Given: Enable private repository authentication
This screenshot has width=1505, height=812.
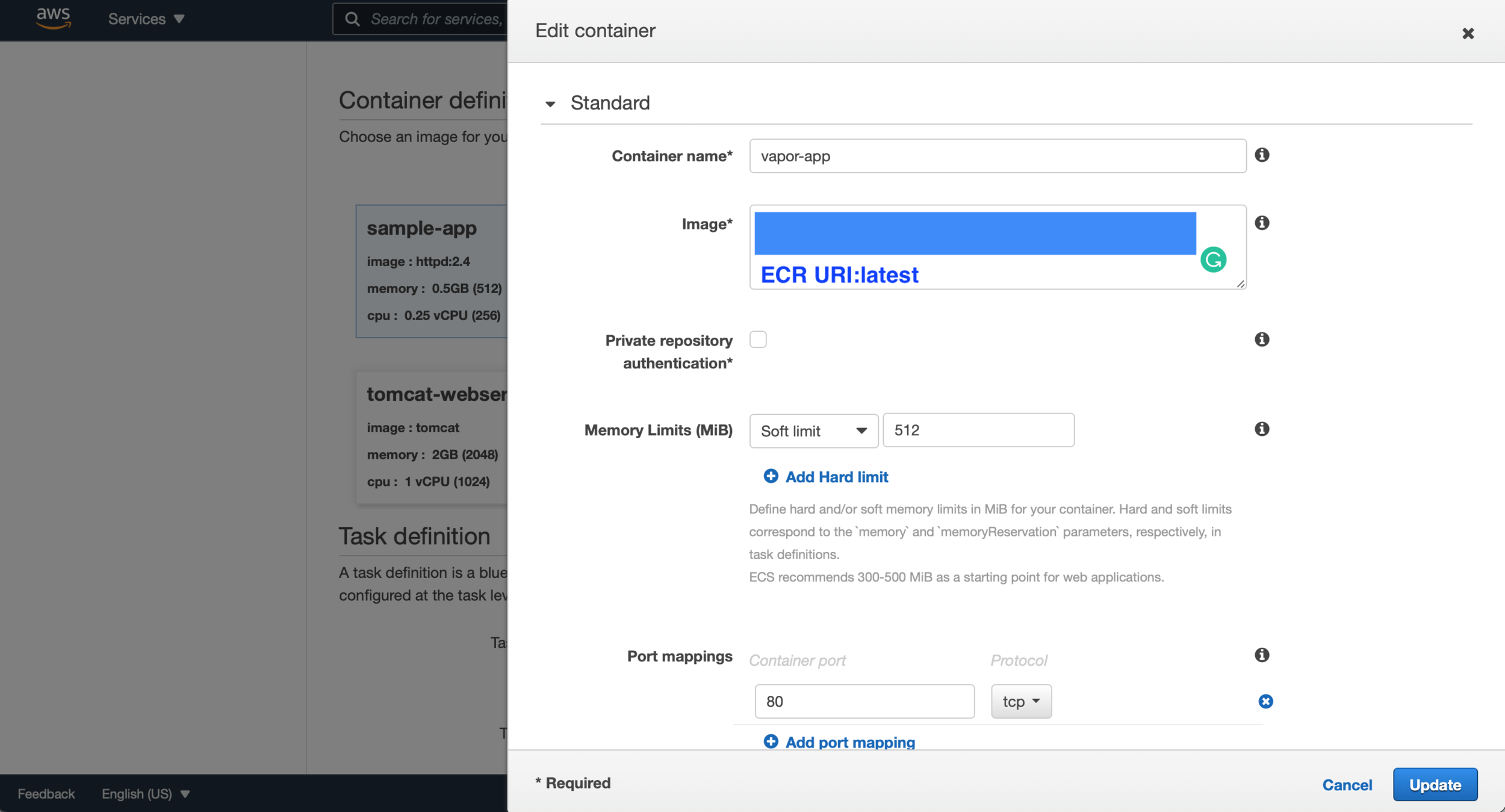Looking at the screenshot, I should point(759,339).
